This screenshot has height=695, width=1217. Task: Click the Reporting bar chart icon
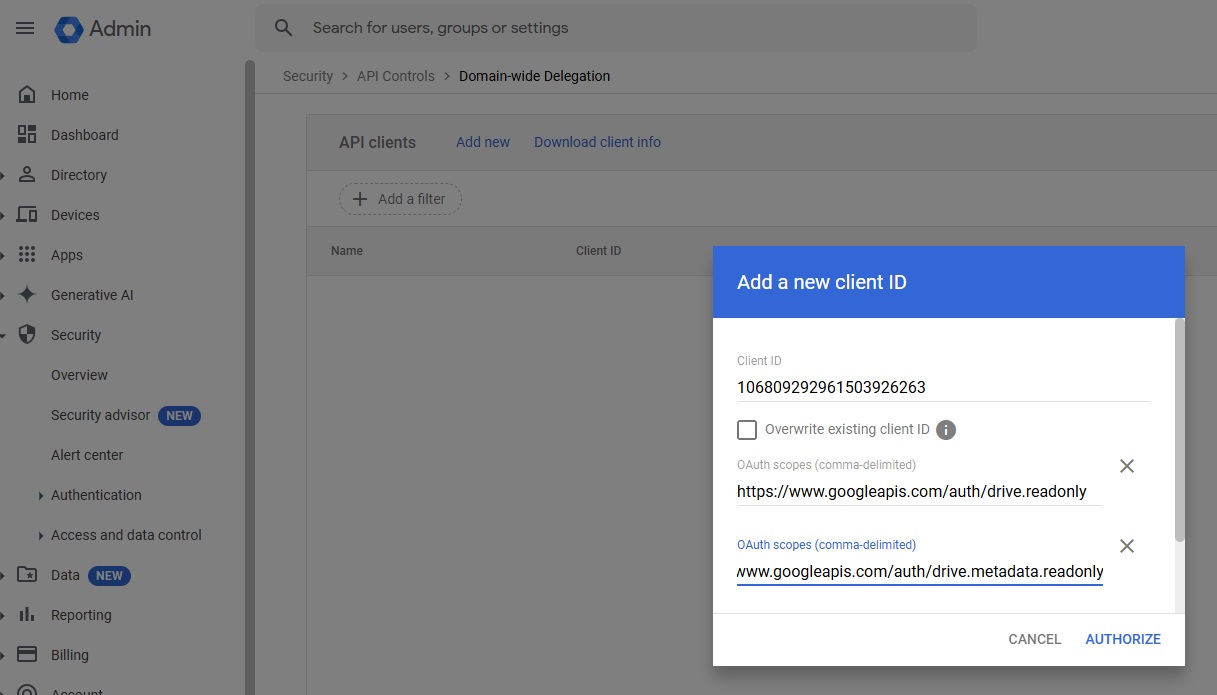(27, 615)
